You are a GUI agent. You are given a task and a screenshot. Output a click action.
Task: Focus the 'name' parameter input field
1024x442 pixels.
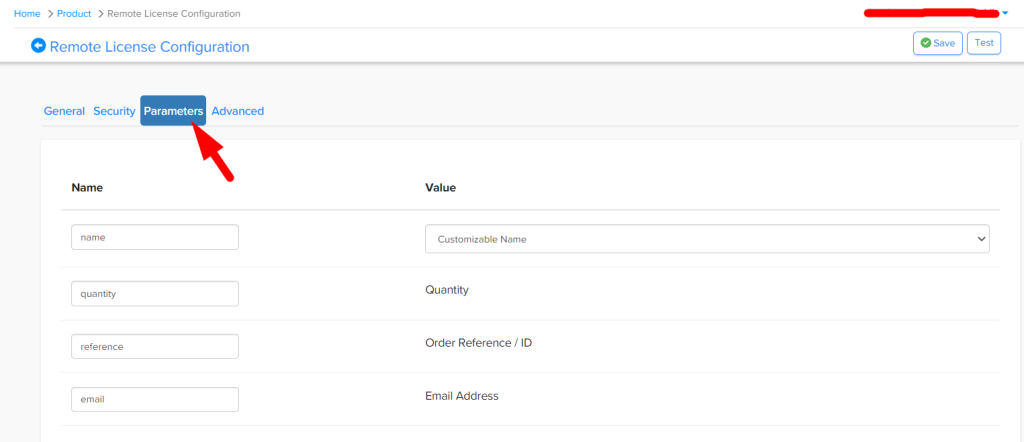tap(155, 237)
